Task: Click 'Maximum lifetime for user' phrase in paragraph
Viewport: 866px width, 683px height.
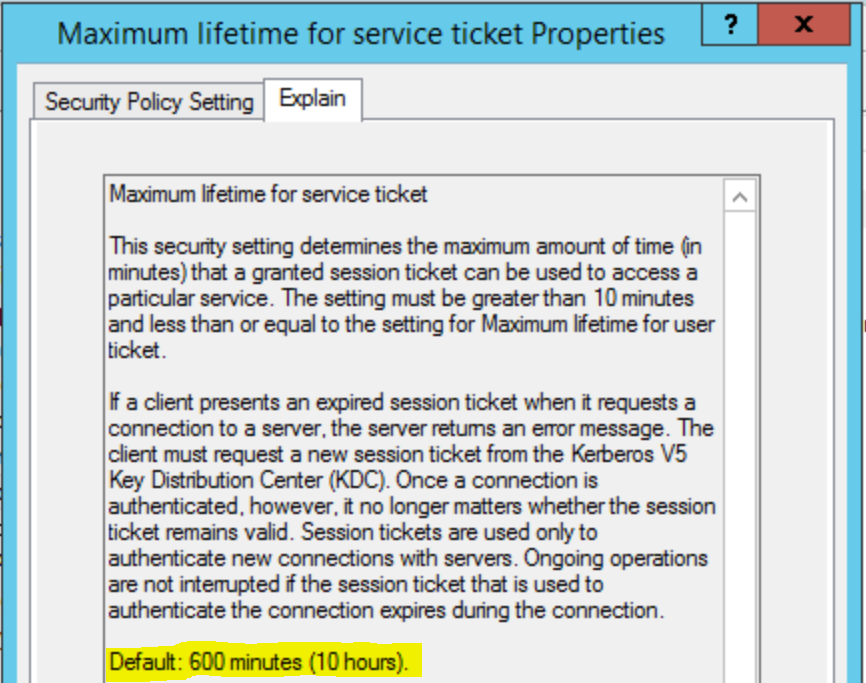Action: (x=609, y=324)
